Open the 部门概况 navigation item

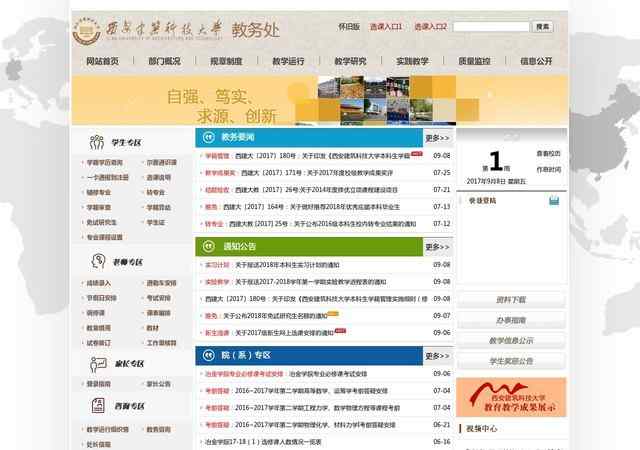pos(164,61)
